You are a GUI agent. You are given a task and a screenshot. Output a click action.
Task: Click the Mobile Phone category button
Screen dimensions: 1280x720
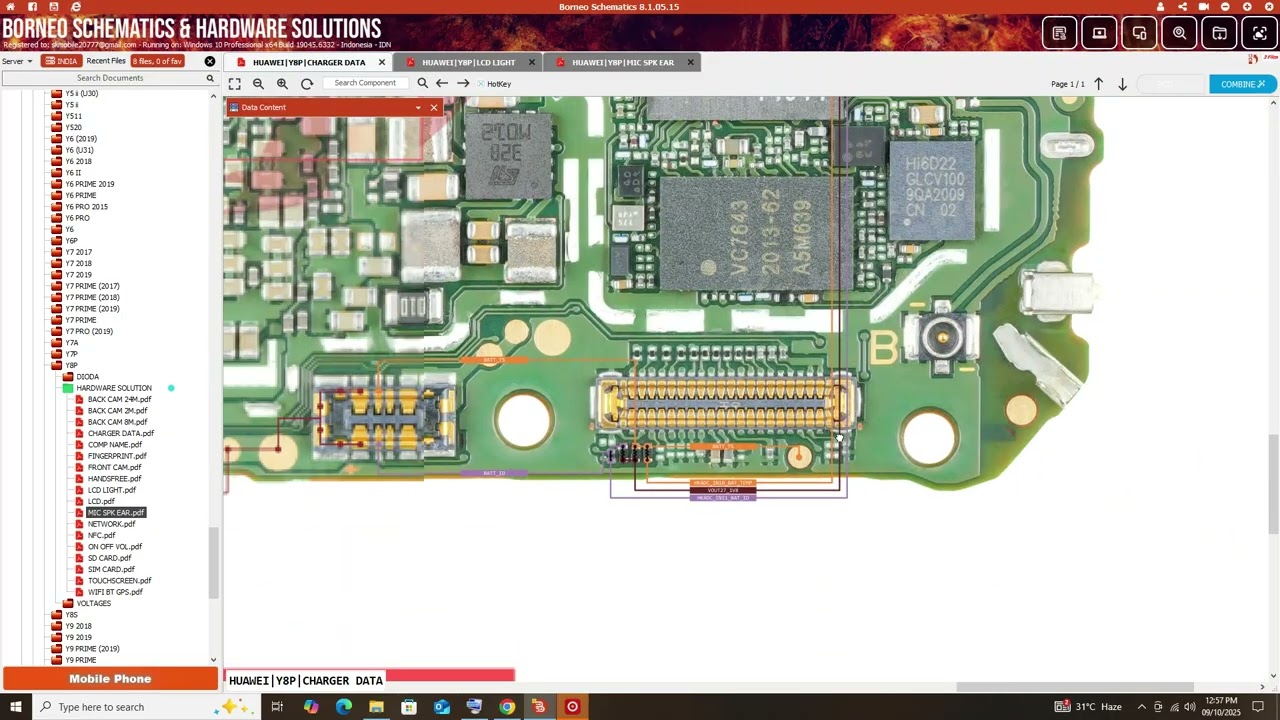pos(110,679)
